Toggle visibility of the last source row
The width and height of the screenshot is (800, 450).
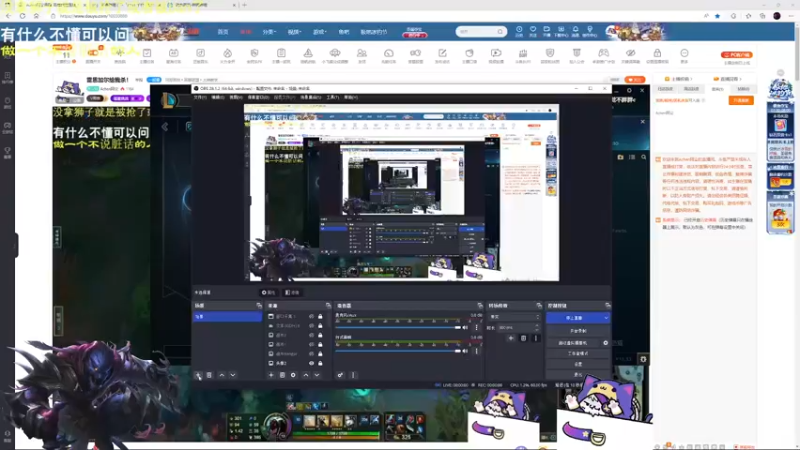[x=311, y=363]
